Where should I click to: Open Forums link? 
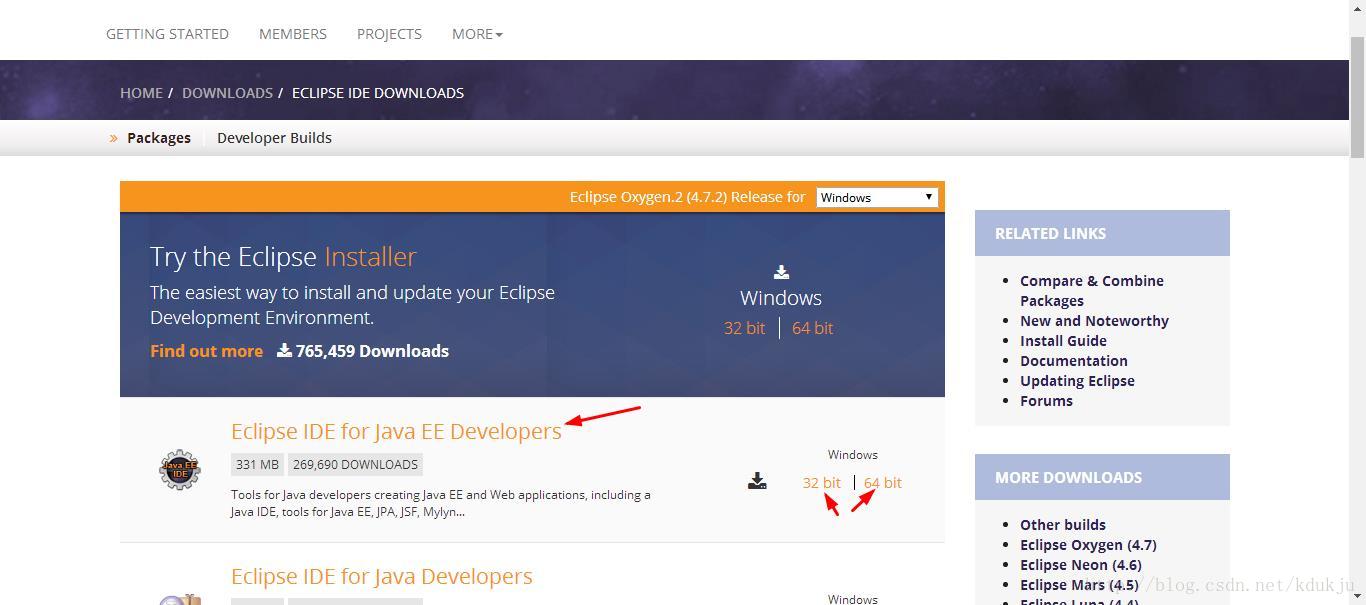tap(1046, 401)
